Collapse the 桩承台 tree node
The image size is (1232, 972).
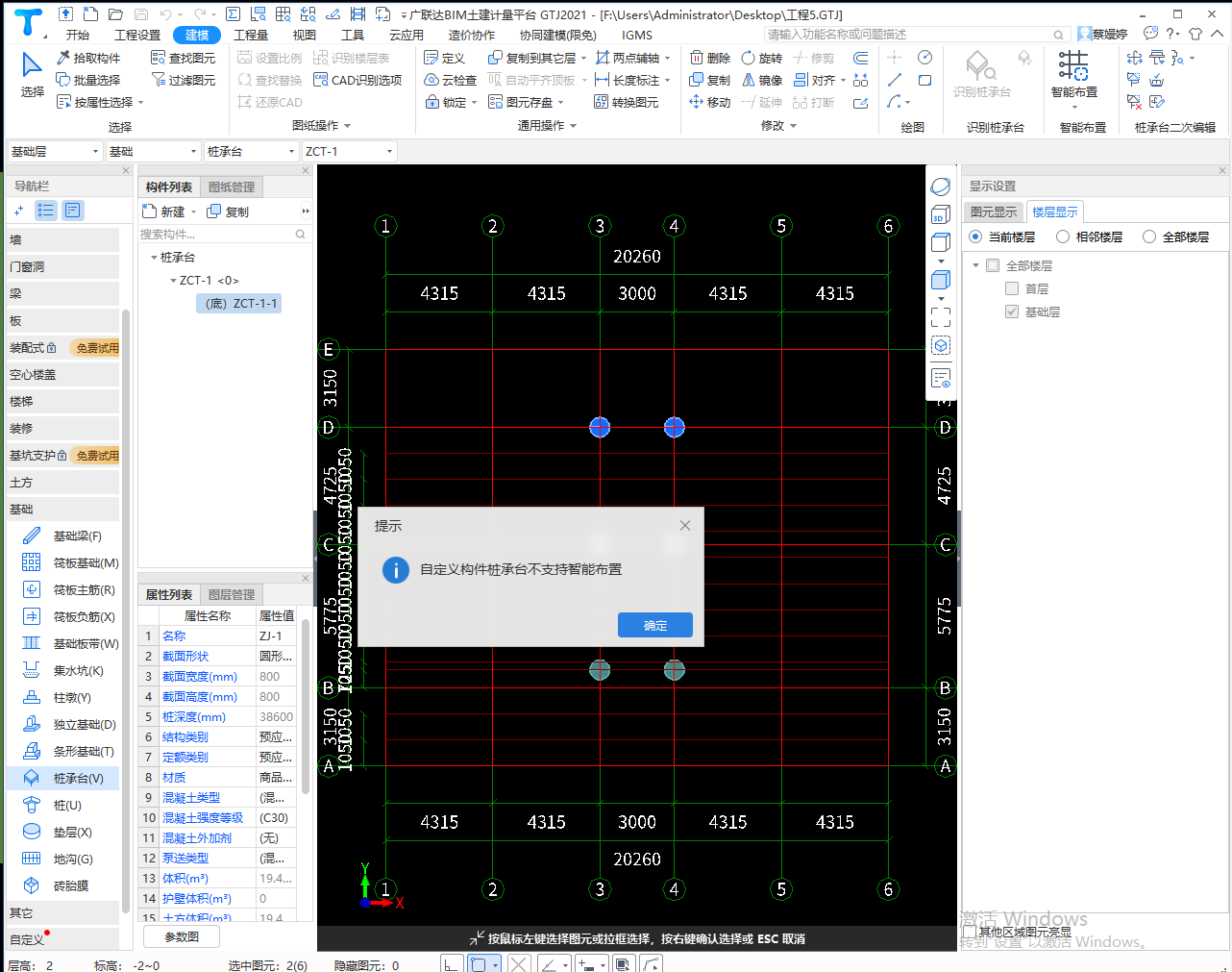click(154, 258)
